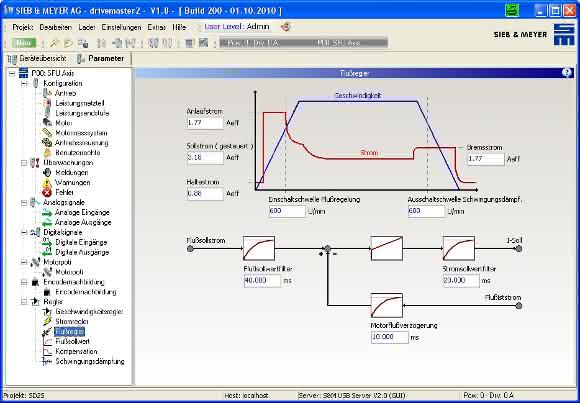Image resolution: width=580 pixels, height=403 pixels.
Task: Switch to the Parameter tab
Action: (100, 58)
